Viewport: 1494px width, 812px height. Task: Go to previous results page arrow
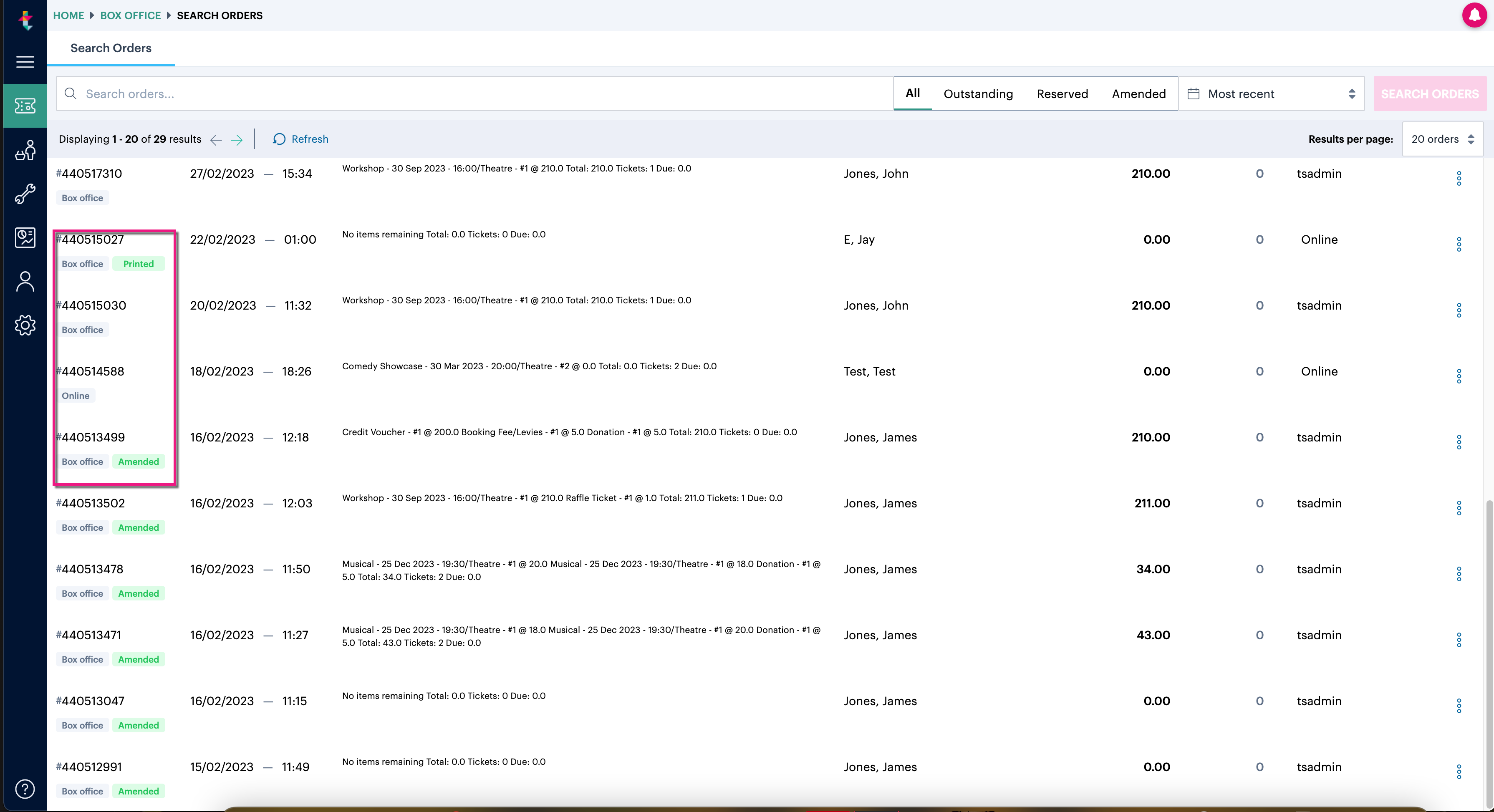point(216,140)
